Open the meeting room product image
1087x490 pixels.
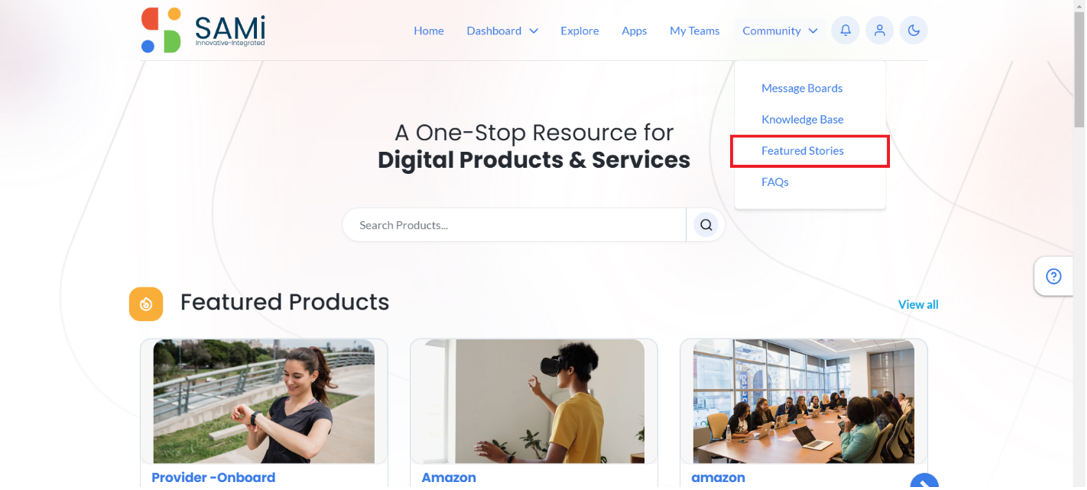(803, 401)
